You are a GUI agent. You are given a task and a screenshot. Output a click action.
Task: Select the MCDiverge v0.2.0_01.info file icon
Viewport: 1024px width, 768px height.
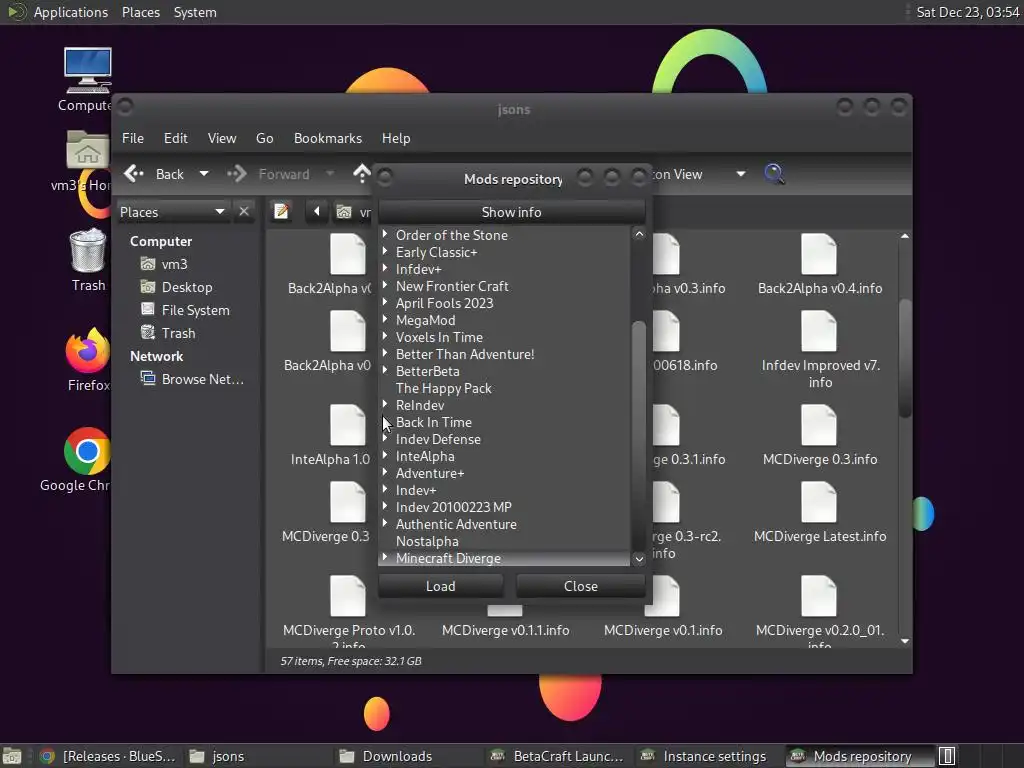click(x=819, y=596)
